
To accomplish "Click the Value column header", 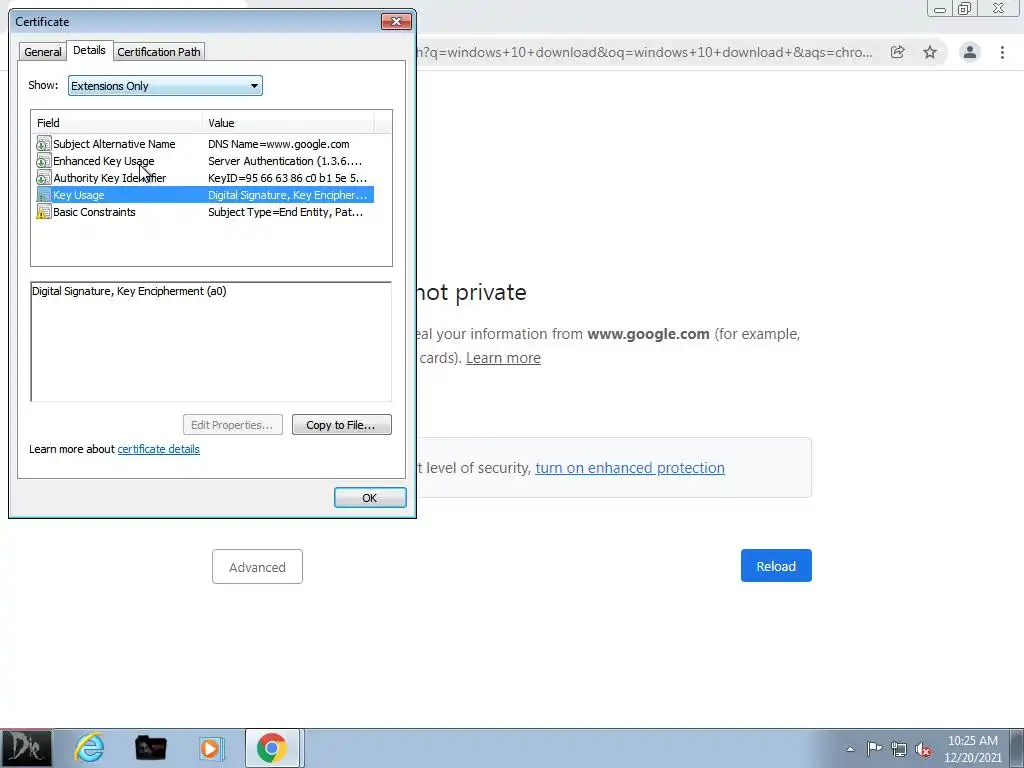I will click(x=288, y=123).
